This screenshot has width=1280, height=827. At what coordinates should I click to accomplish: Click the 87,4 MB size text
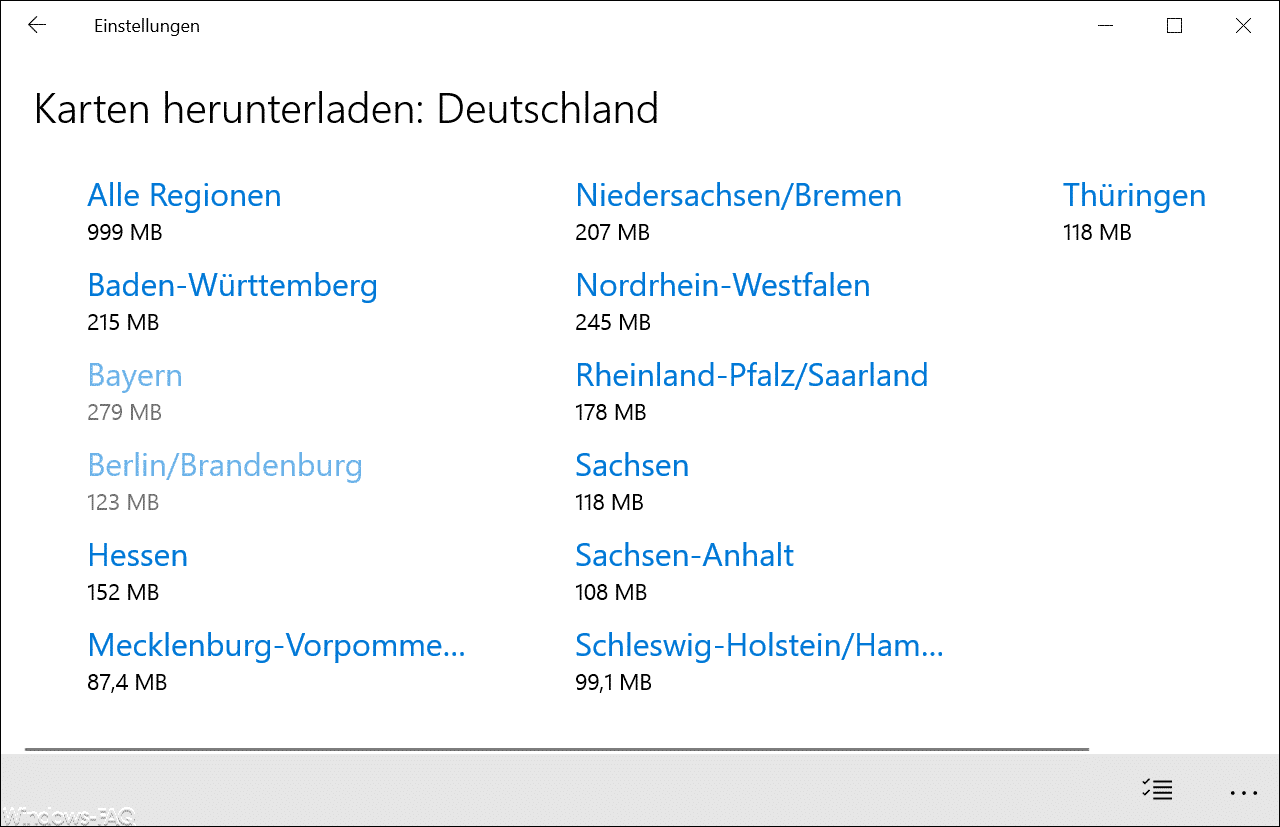[128, 683]
